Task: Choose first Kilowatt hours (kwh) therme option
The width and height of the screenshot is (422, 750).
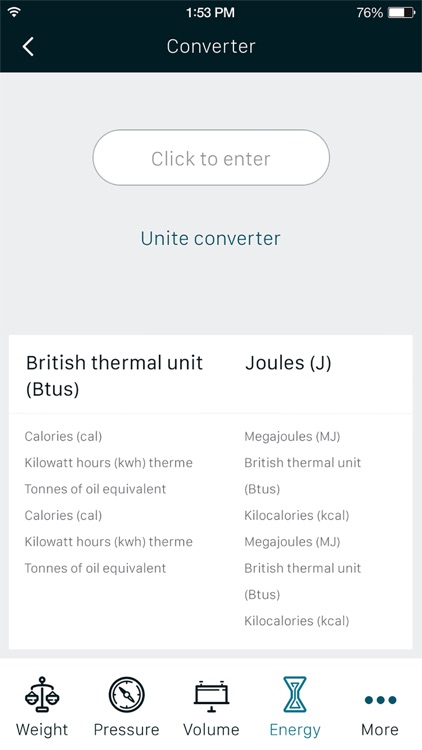Action: point(109,463)
